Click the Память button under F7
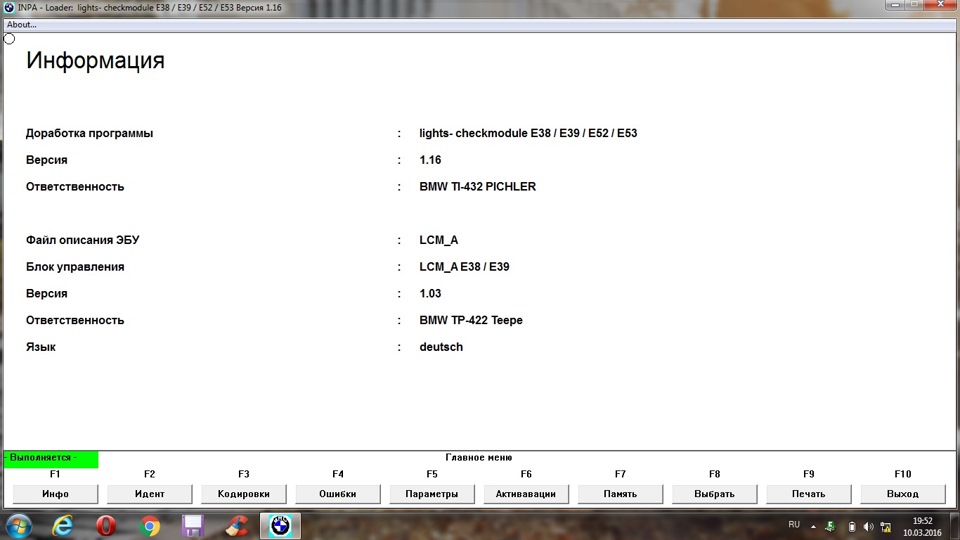The width and height of the screenshot is (960, 540). coord(620,494)
